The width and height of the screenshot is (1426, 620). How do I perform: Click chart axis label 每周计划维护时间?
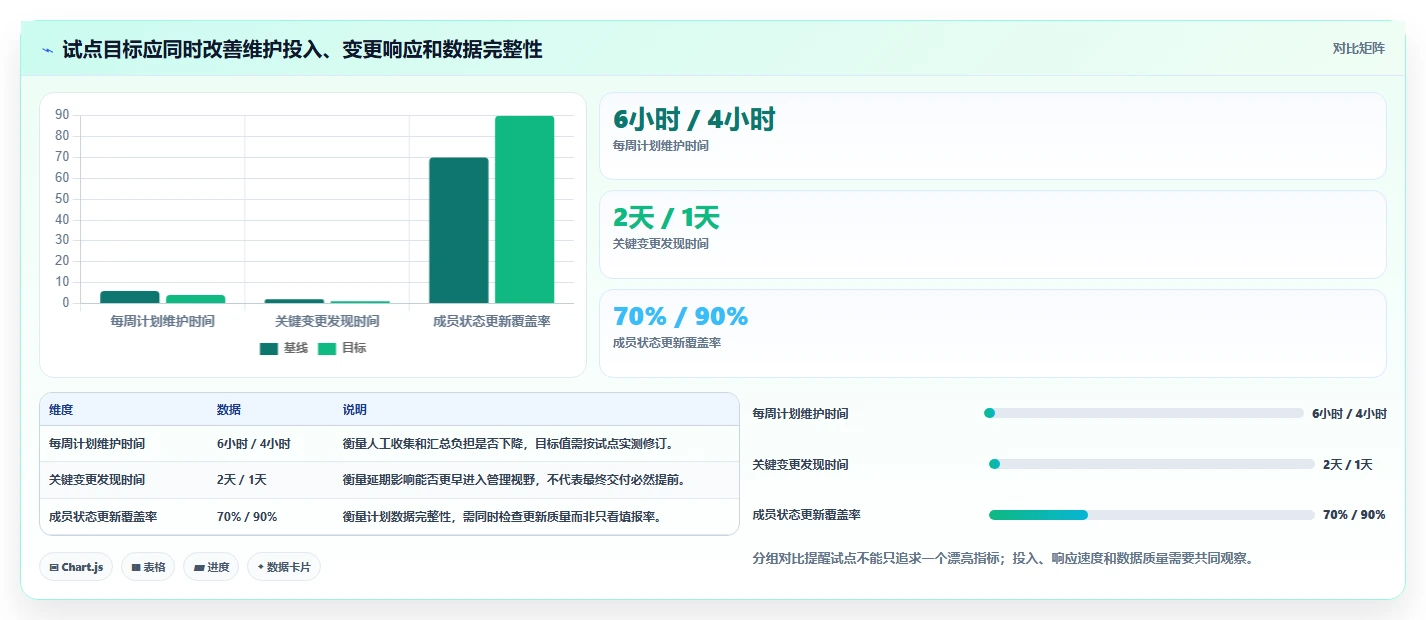tap(162, 321)
